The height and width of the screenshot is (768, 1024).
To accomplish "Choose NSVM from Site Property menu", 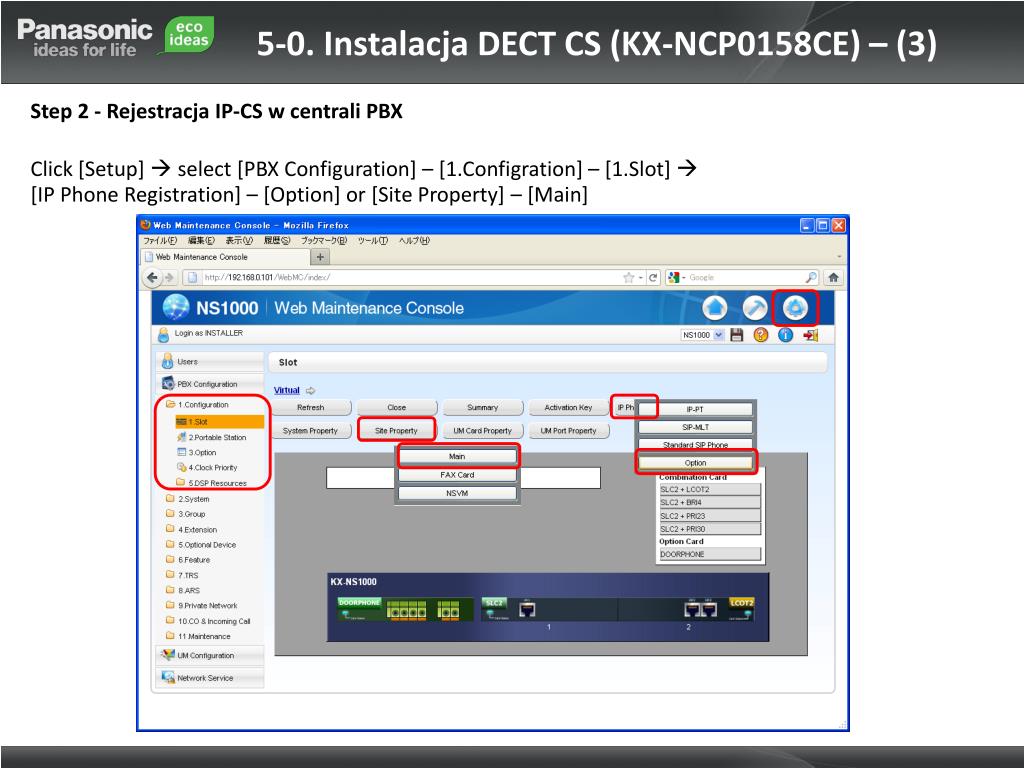I will point(457,494).
